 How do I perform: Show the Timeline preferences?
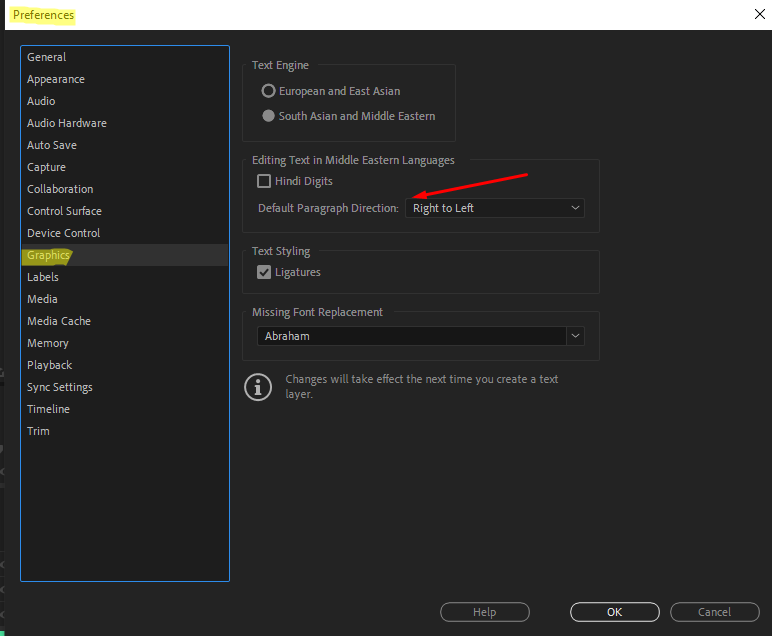point(49,409)
